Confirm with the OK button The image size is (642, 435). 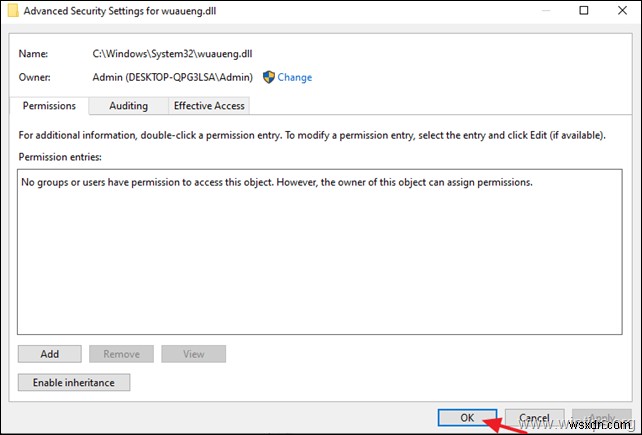click(x=467, y=417)
